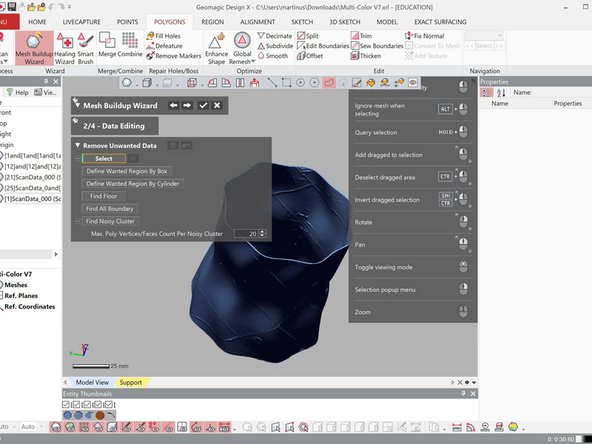This screenshot has height=444, width=592.
Task: Toggle the wireframe box display mode icon
Action: 192,82
